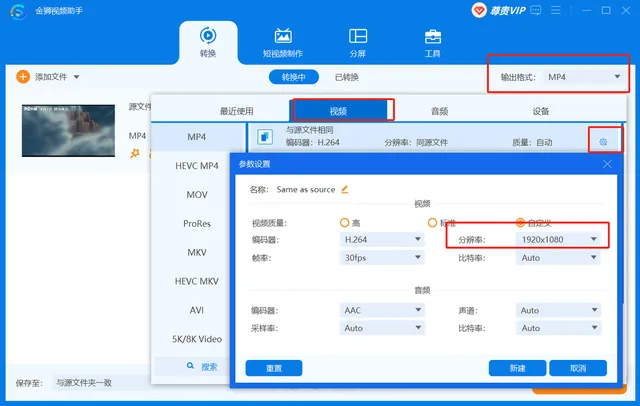640x406 pixels.
Task: Click the 金狮视频助手 app logo icon
Action: (18, 11)
